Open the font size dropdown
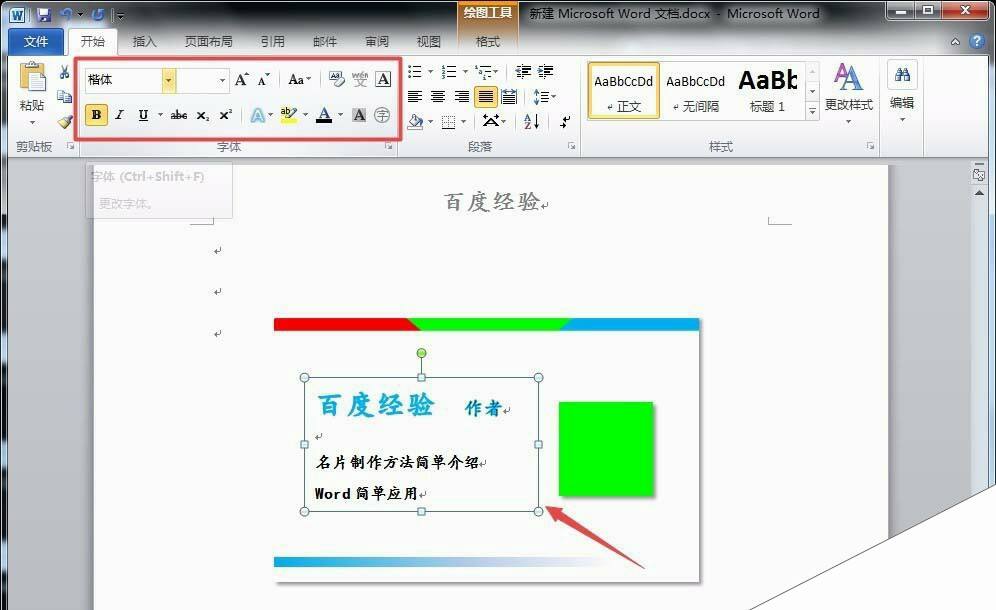Image resolution: width=996 pixels, height=610 pixels. 222,81
